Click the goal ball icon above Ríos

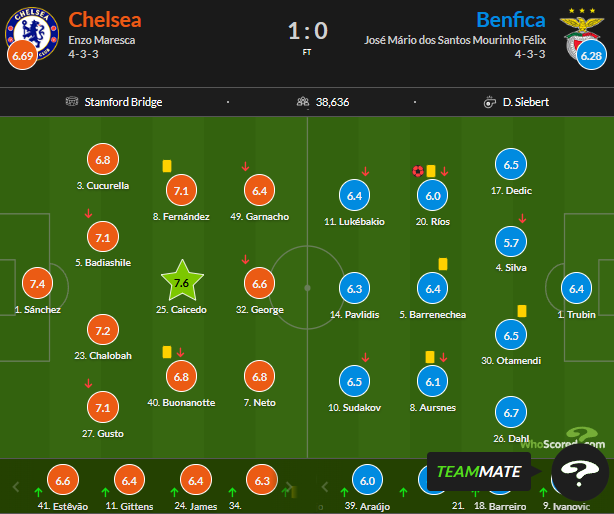coord(417,171)
